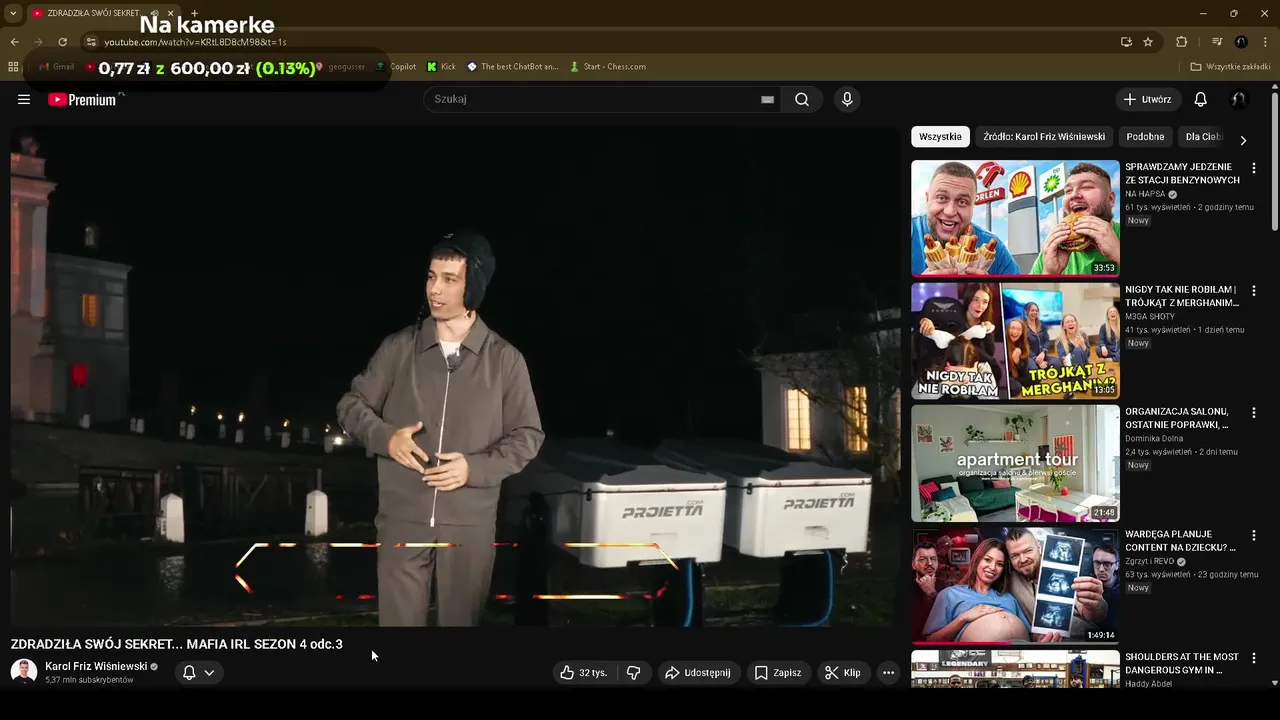This screenshot has width=1280, height=720.
Task: Select the Podobne filter chip
Action: (1145, 137)
